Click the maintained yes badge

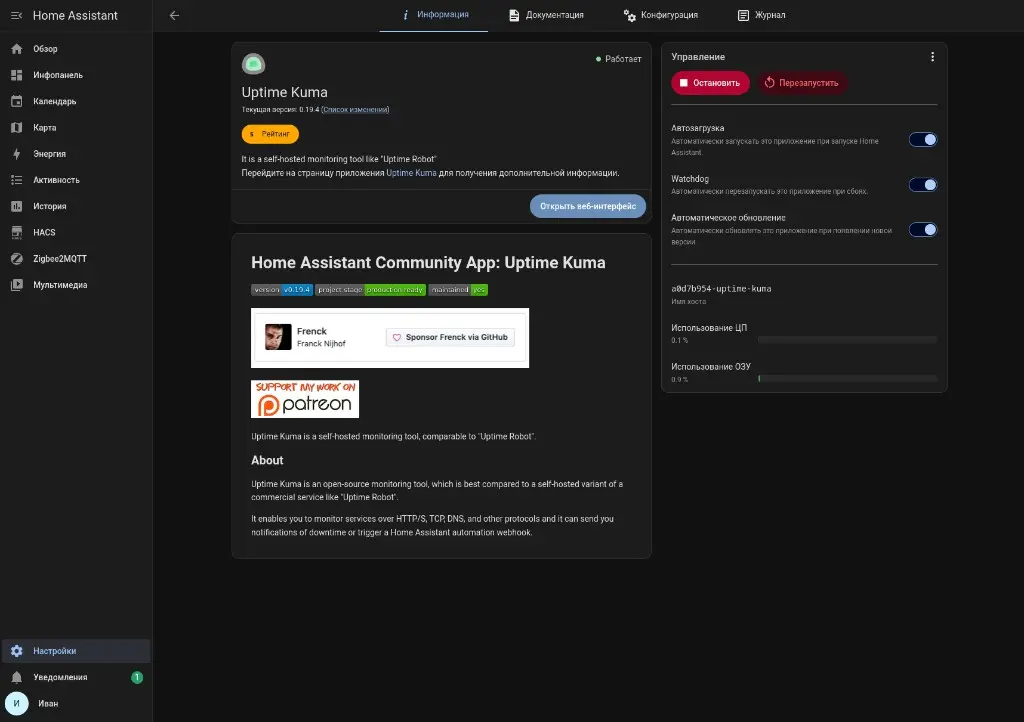click(x=458, y=290)
